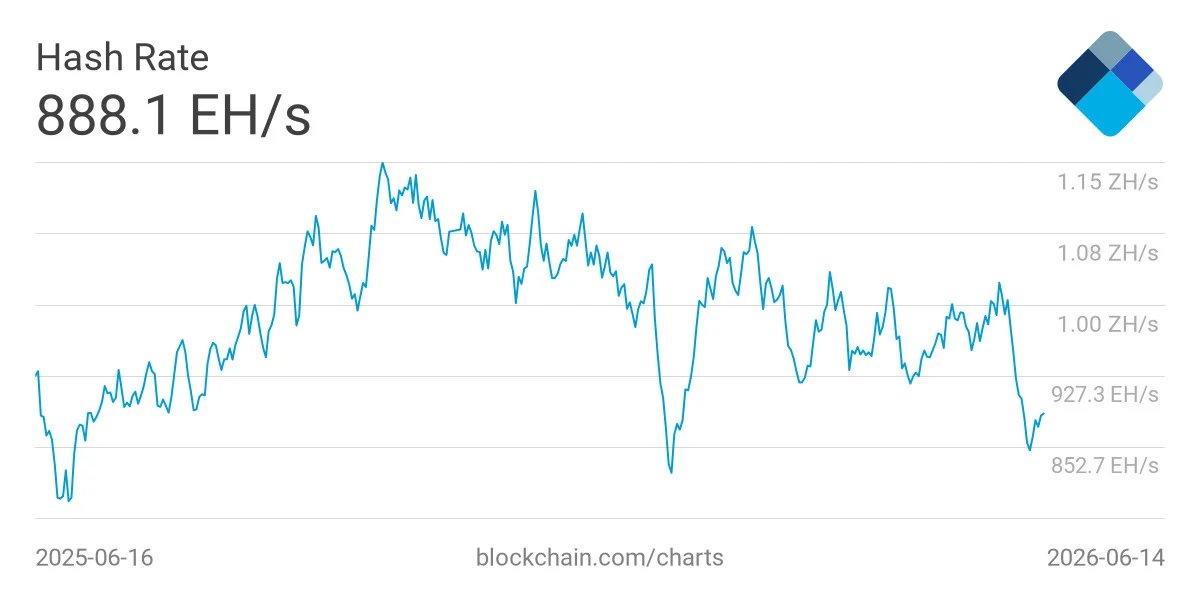Click the Blockchain.com diamond logo
This screenshot has width=1200, height=600.
(1110, 83)
